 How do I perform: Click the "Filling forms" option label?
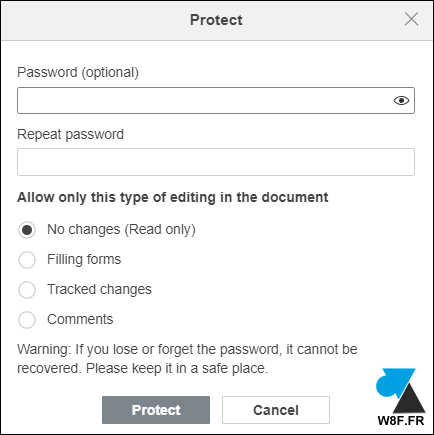coord(84,259)
